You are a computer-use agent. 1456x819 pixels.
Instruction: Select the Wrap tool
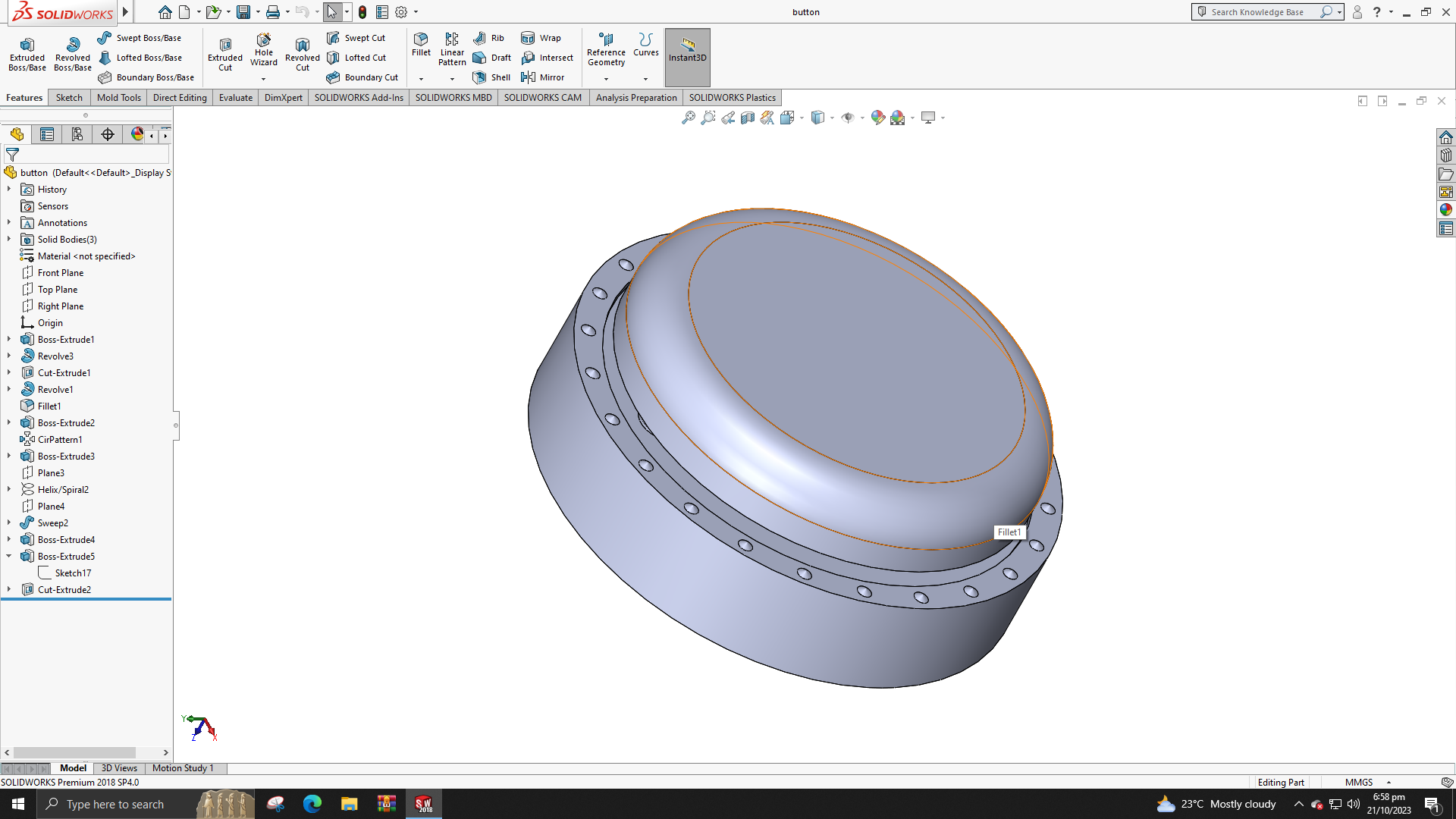click(x=541, y=38)
